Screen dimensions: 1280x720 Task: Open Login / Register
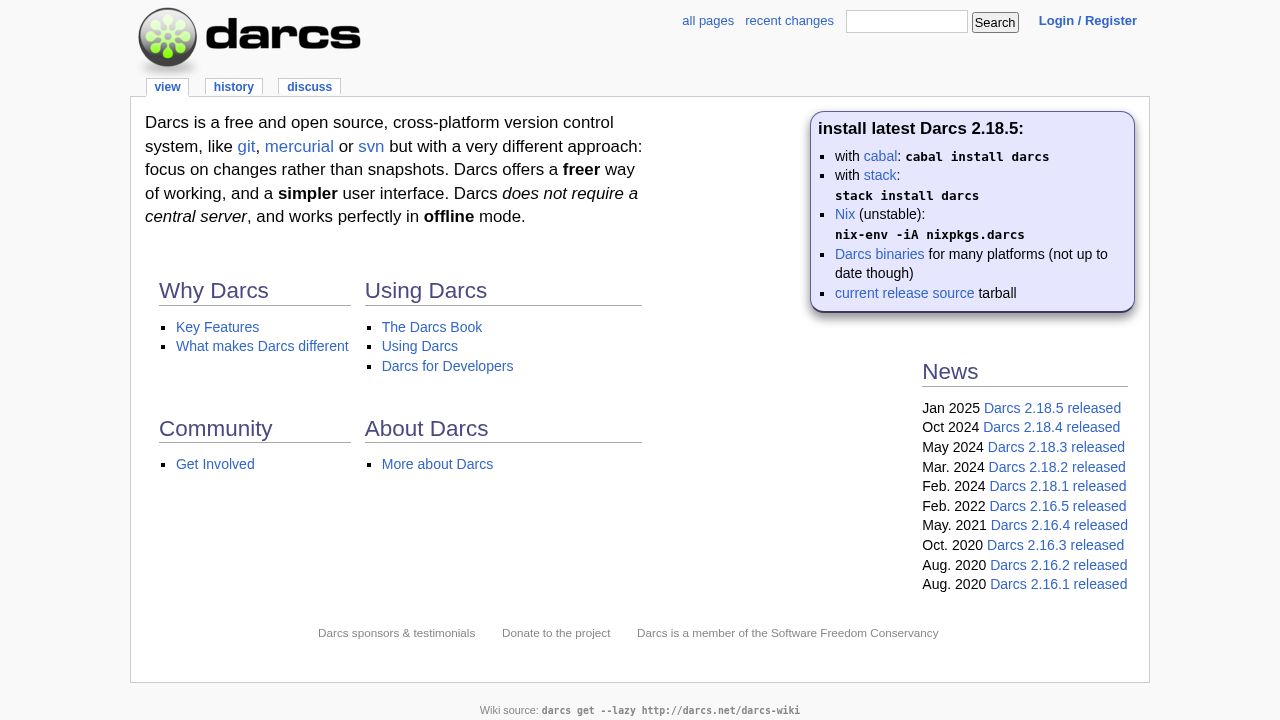pos(1087,21)
